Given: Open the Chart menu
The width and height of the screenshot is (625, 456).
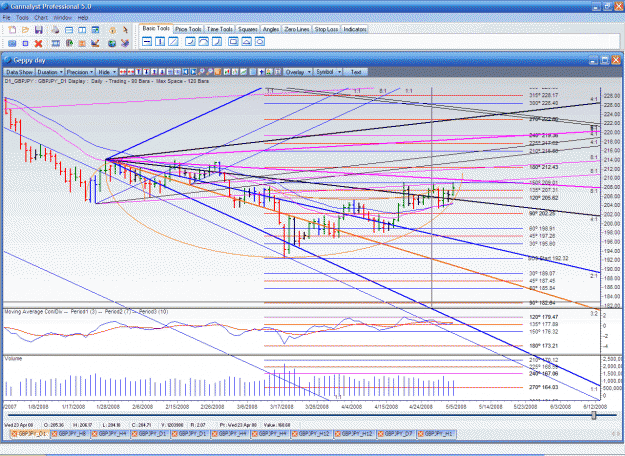Looking at the screenshot, I should coord(41,18).
